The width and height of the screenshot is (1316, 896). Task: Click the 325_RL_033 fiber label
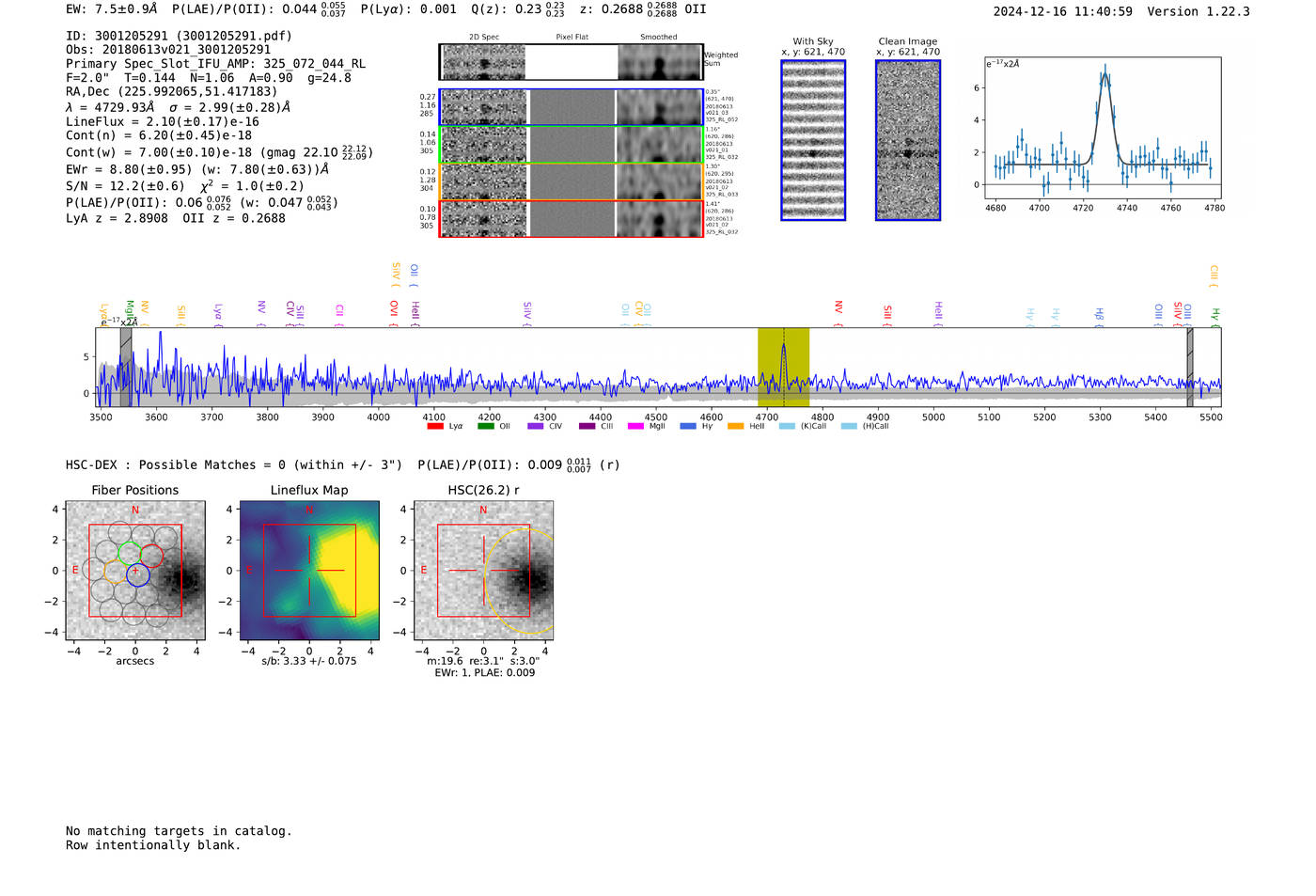[x=722, y=195]
